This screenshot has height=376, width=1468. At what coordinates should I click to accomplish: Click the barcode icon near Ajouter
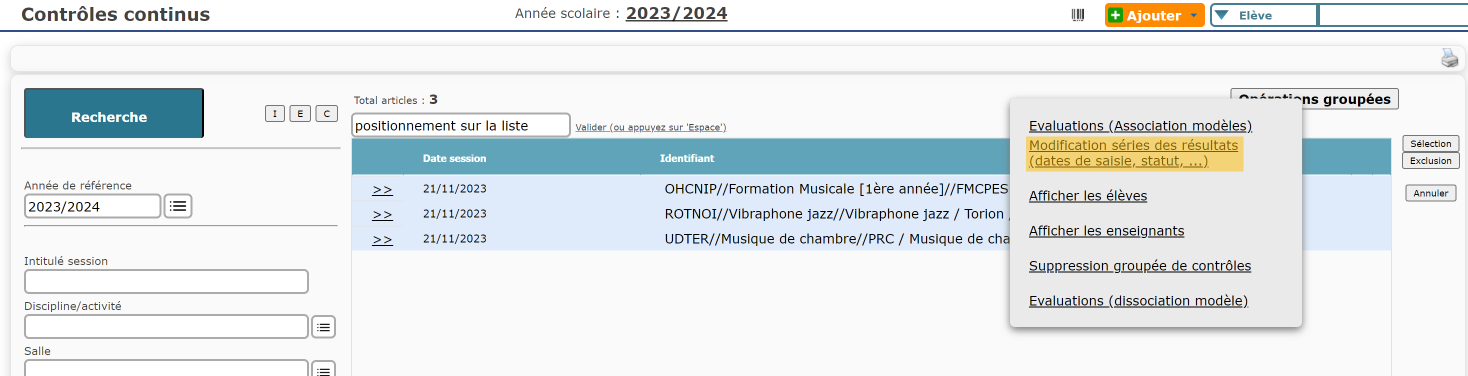(1078, 16)
